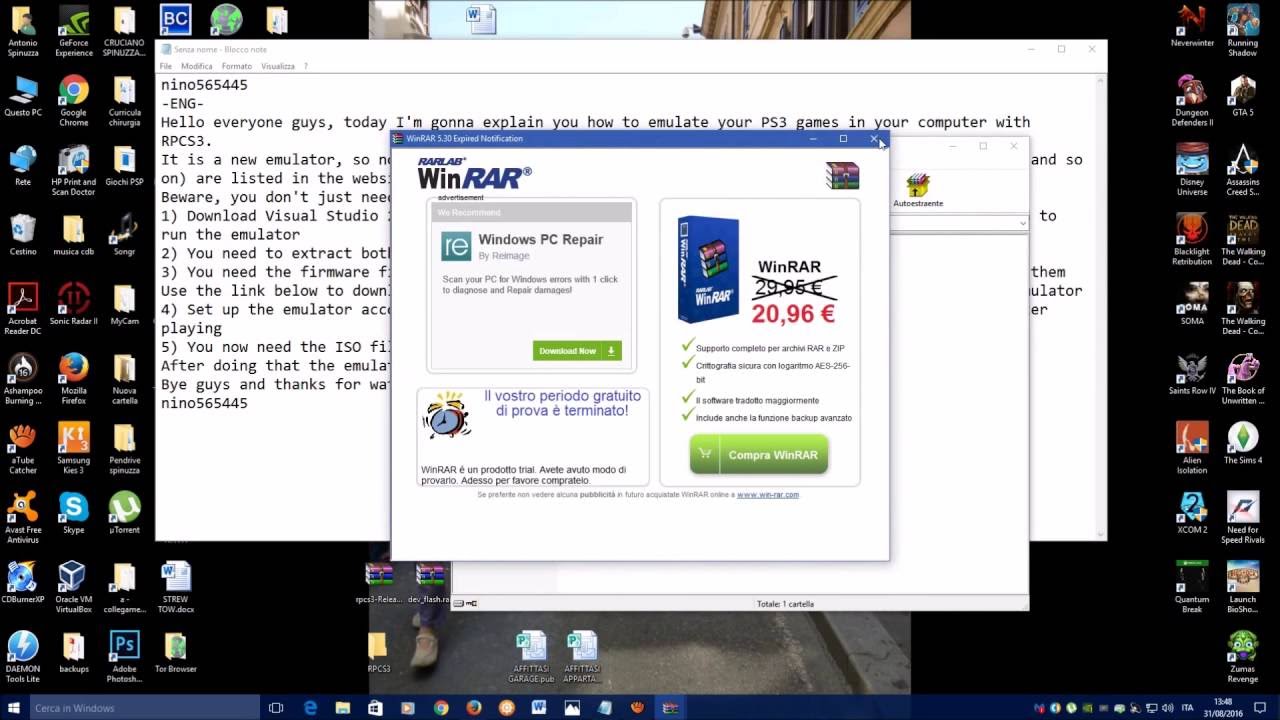Image resolution: width=1280 pixels, height=720 pixels.
Task: Open the Neverwinter game shortcut
Action: pos(1192,27)
